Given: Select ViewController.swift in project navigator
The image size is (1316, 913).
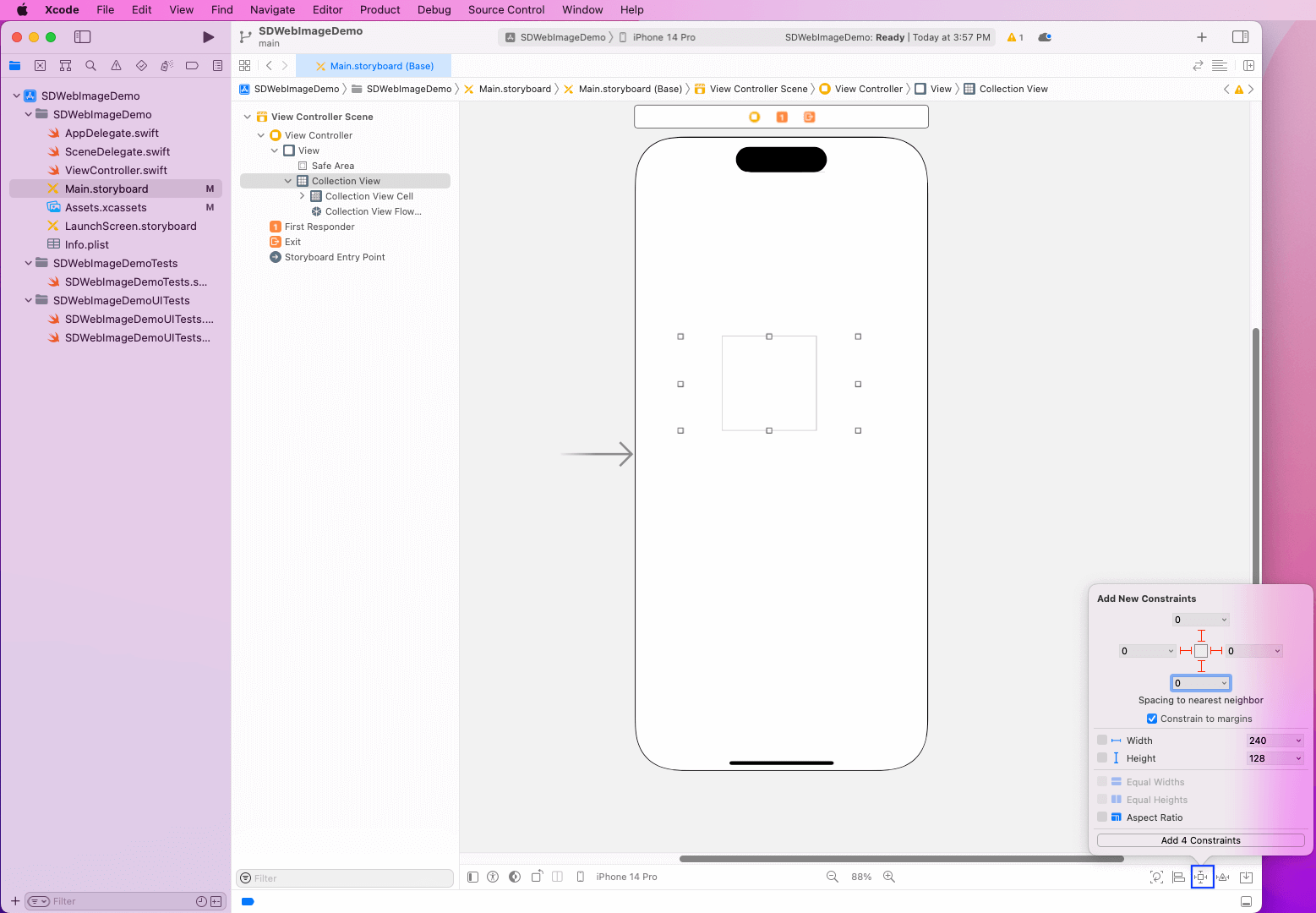Looking at the screenshot, I should tap(116, 170).
